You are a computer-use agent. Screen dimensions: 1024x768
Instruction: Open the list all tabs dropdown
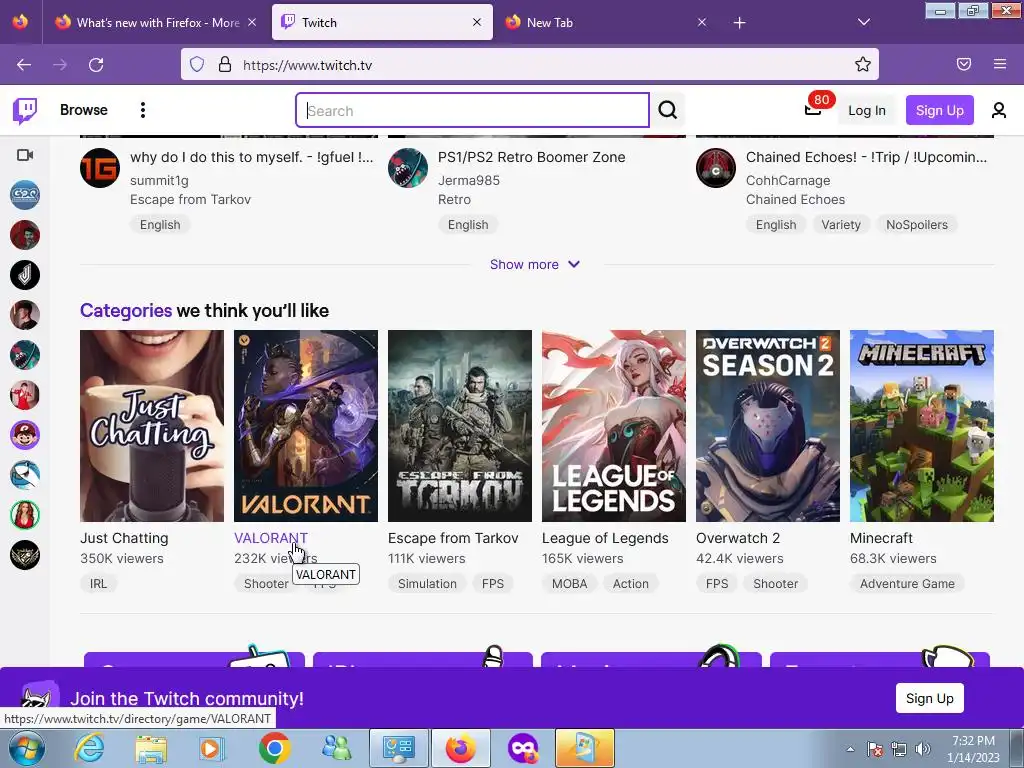tap(863, 23)
